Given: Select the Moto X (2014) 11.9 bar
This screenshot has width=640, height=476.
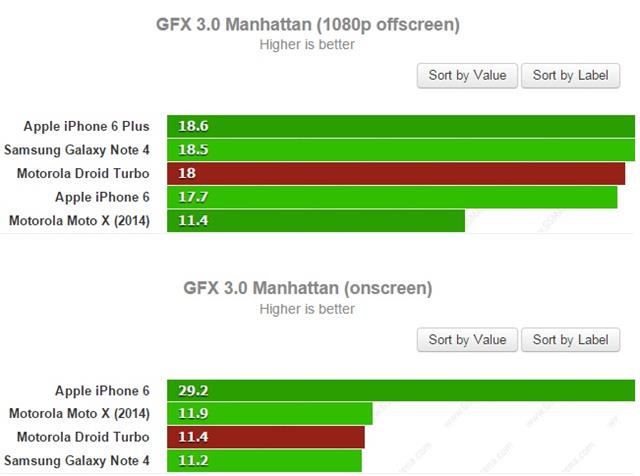Looking at the screenshot, I should [270, 413].
